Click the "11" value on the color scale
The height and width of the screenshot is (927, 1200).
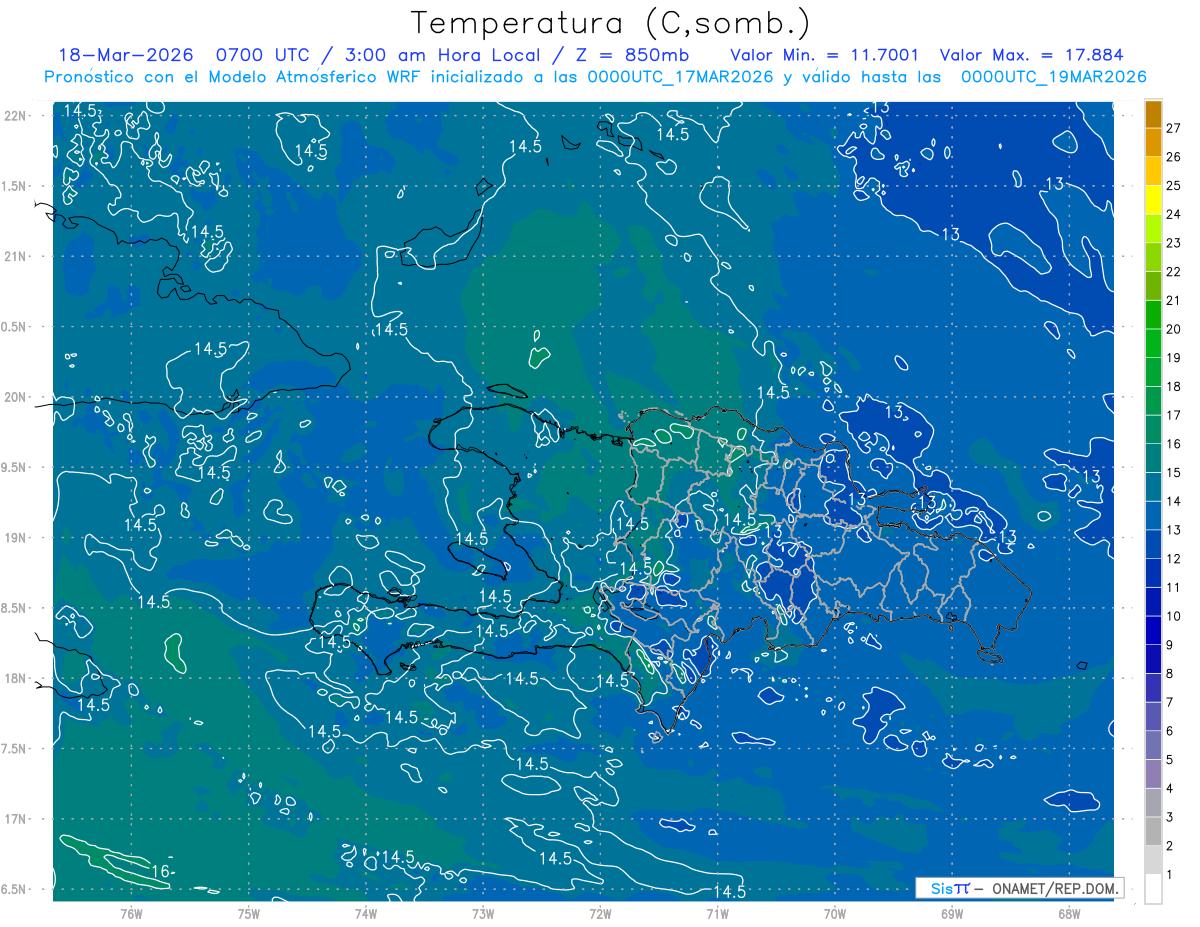pos(1173,587)
